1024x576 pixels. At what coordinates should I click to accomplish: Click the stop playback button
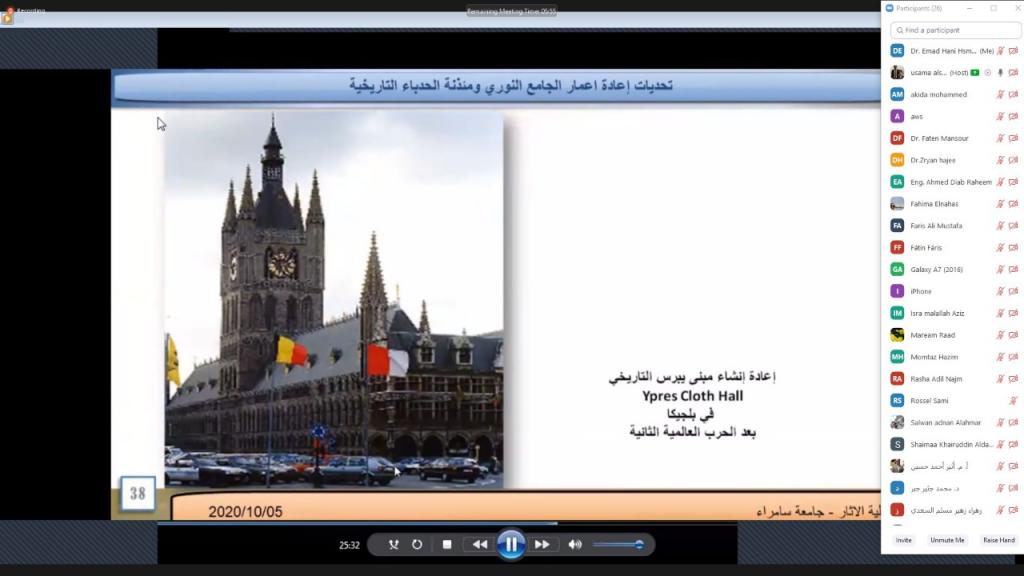click(447, 545)
